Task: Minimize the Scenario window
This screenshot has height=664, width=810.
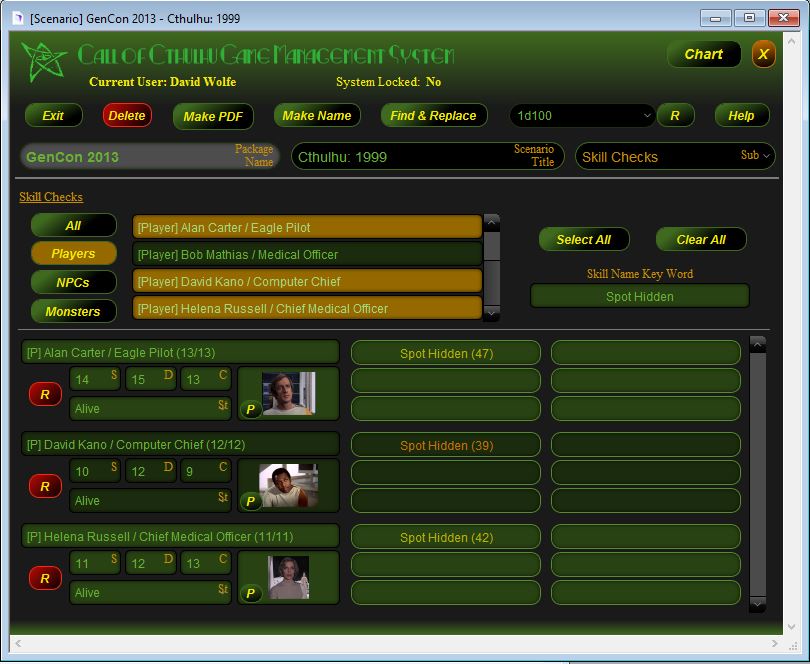Action: [x=715, y=18]
